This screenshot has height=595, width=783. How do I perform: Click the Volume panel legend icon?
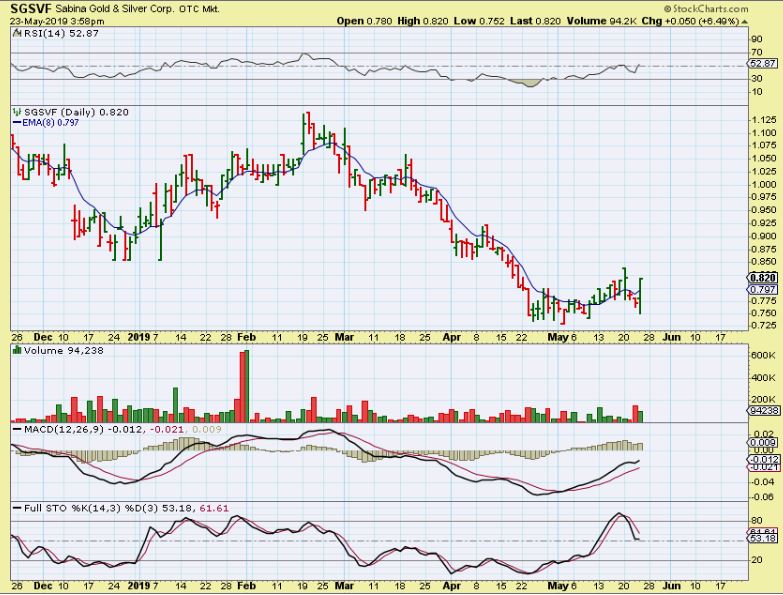pyautogui.click(x=13, y=352)
